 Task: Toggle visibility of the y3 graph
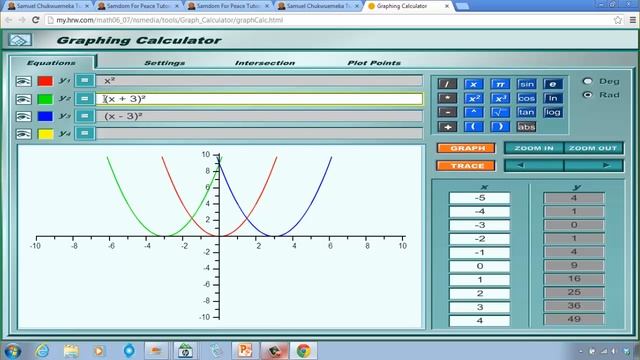click(x=23, y=116)
